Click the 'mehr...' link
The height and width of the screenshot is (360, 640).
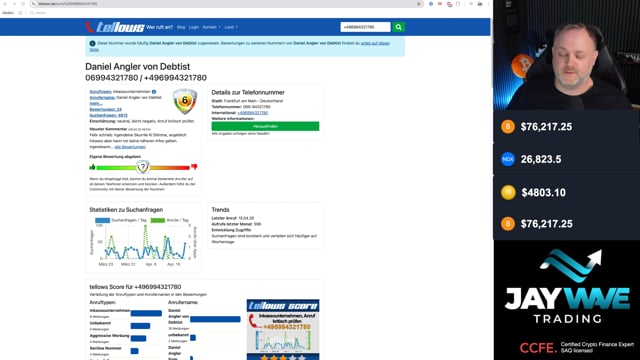tap(96, 103)
